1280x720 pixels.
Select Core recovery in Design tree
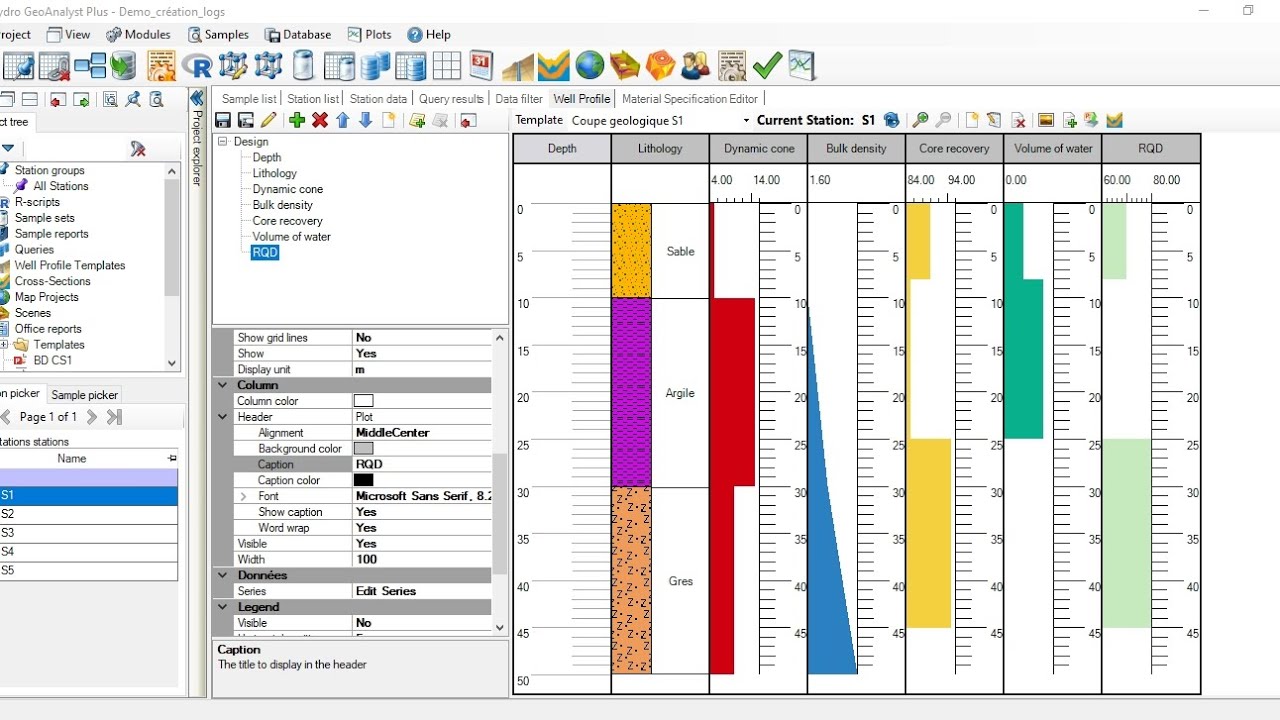pyautogui.click(x=287, y=221)
